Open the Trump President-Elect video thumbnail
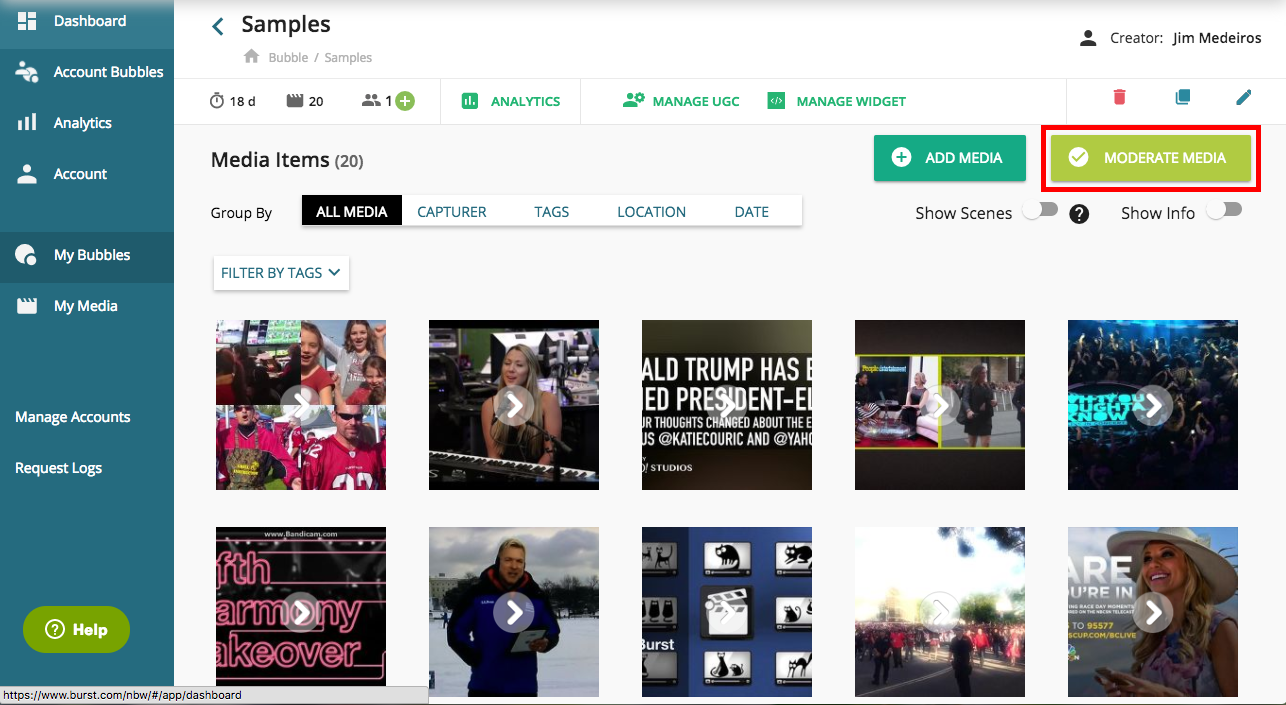 727,405
